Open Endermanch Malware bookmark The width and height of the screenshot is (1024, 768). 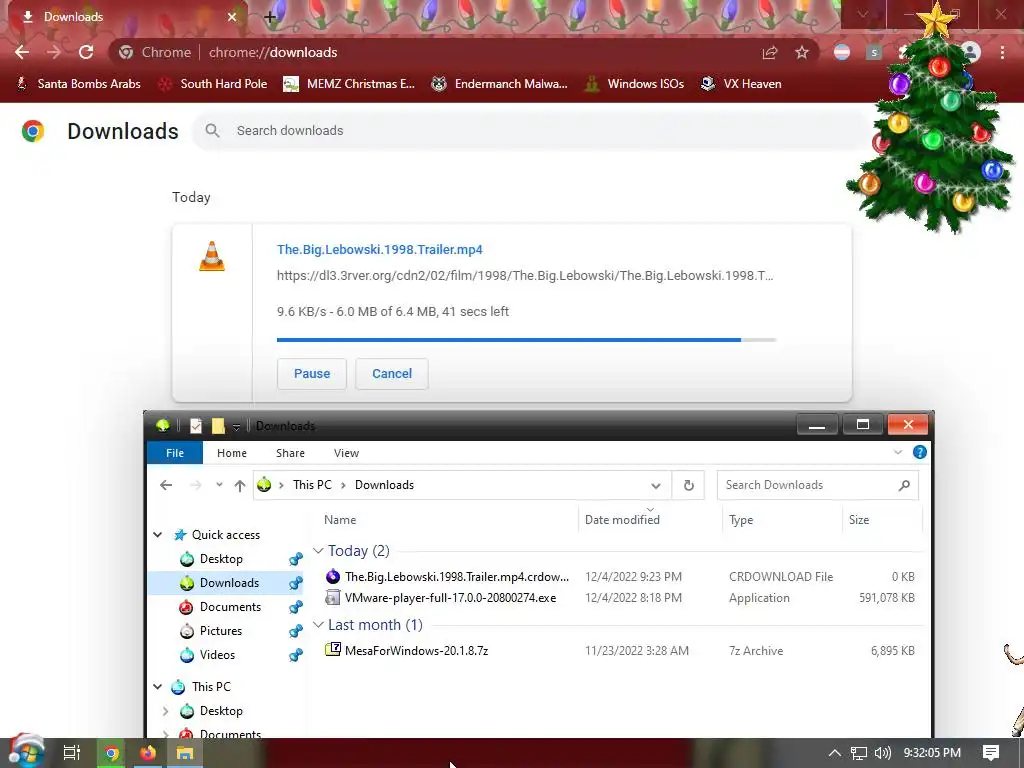click(x=500, y=84)
